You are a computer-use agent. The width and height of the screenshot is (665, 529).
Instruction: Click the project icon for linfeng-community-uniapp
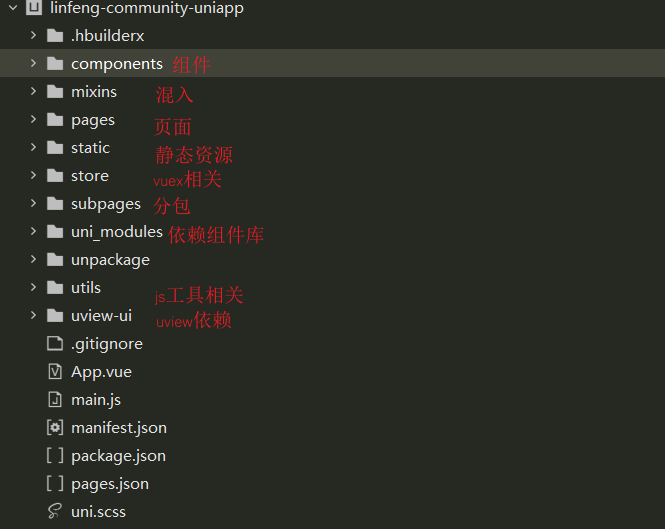32,8
